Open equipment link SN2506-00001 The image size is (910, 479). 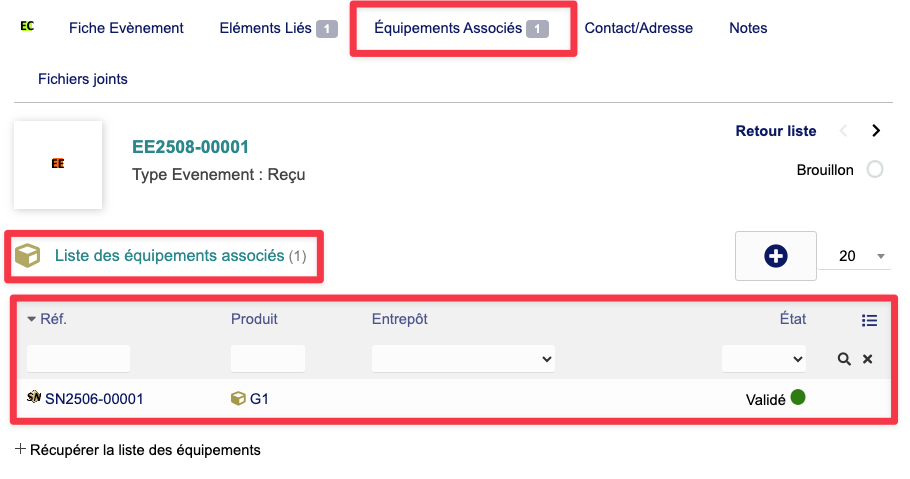[x=94, y=399]
